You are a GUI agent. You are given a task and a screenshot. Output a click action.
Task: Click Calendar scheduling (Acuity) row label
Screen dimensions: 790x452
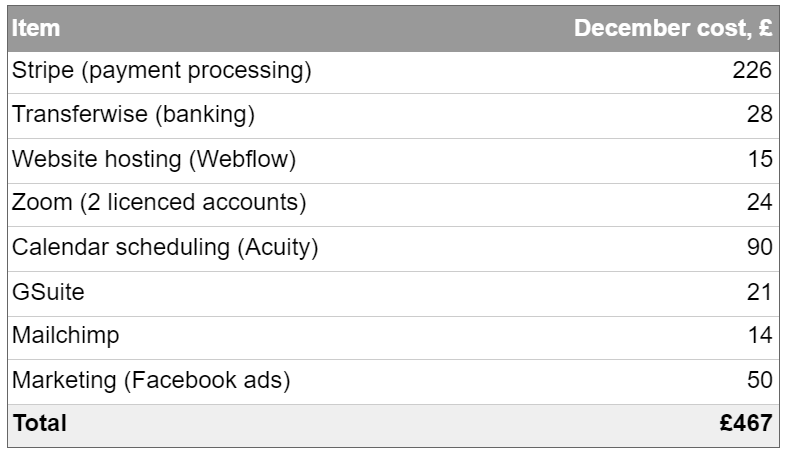165,247
